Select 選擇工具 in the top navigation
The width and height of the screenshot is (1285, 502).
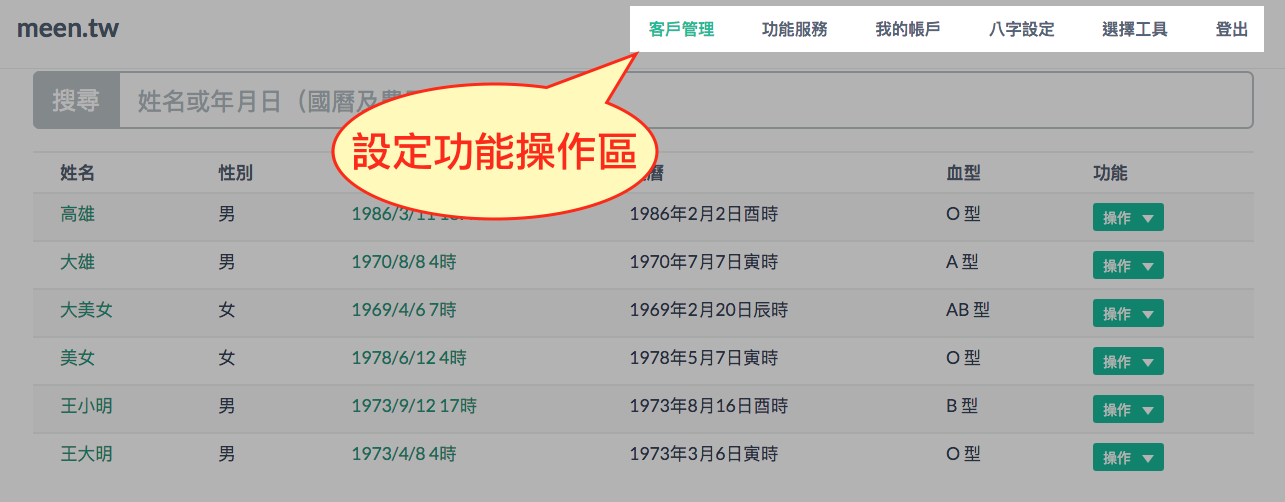[1135, 30]
